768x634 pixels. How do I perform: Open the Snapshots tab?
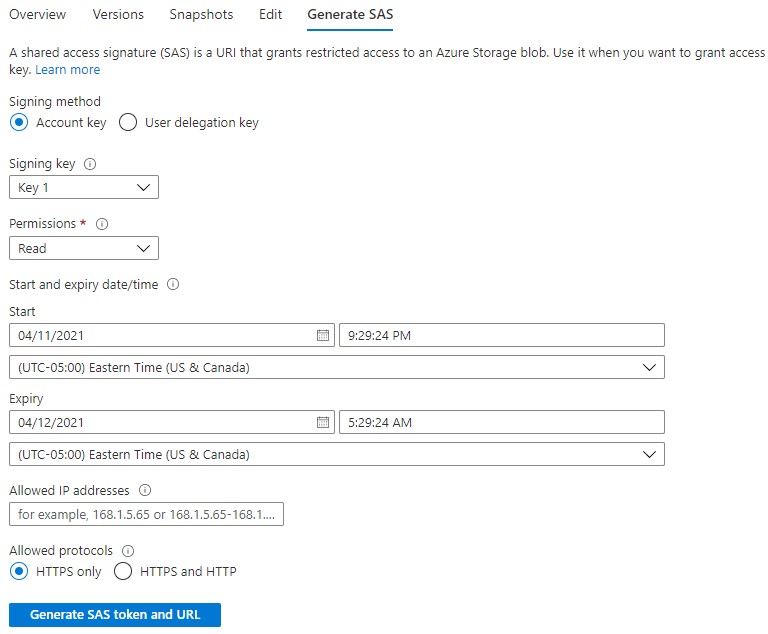click(x=201, y=14)
